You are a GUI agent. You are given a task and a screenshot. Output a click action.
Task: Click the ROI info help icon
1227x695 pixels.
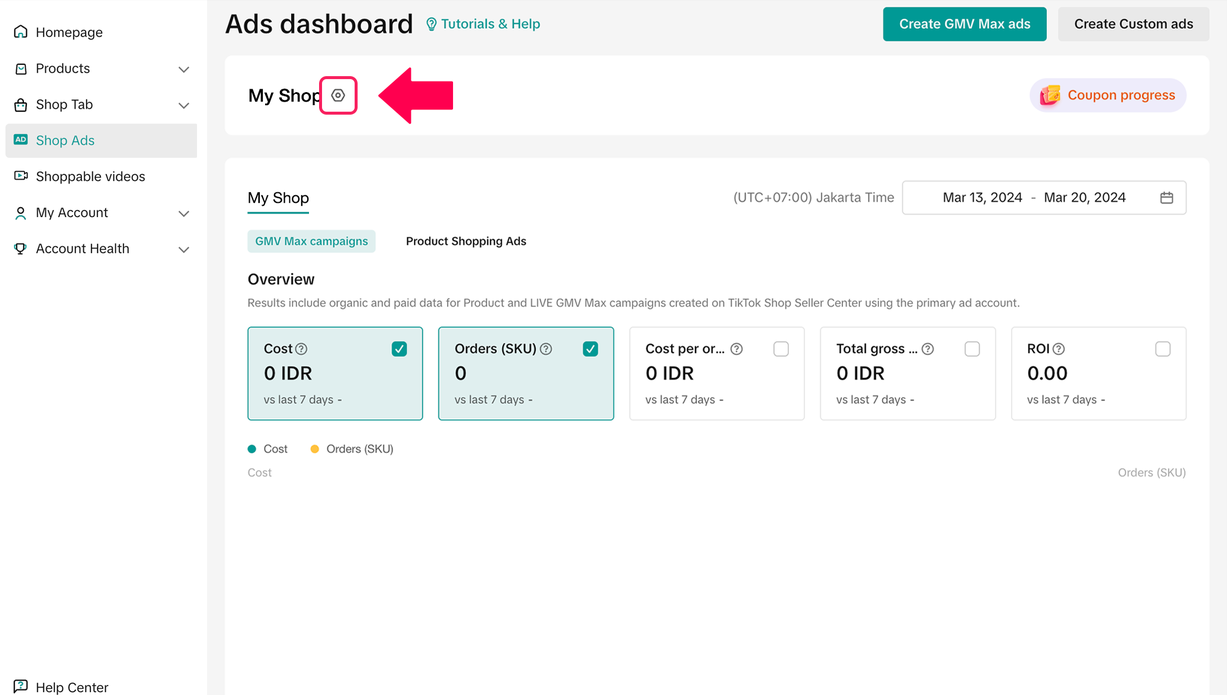pos(1058,349)
